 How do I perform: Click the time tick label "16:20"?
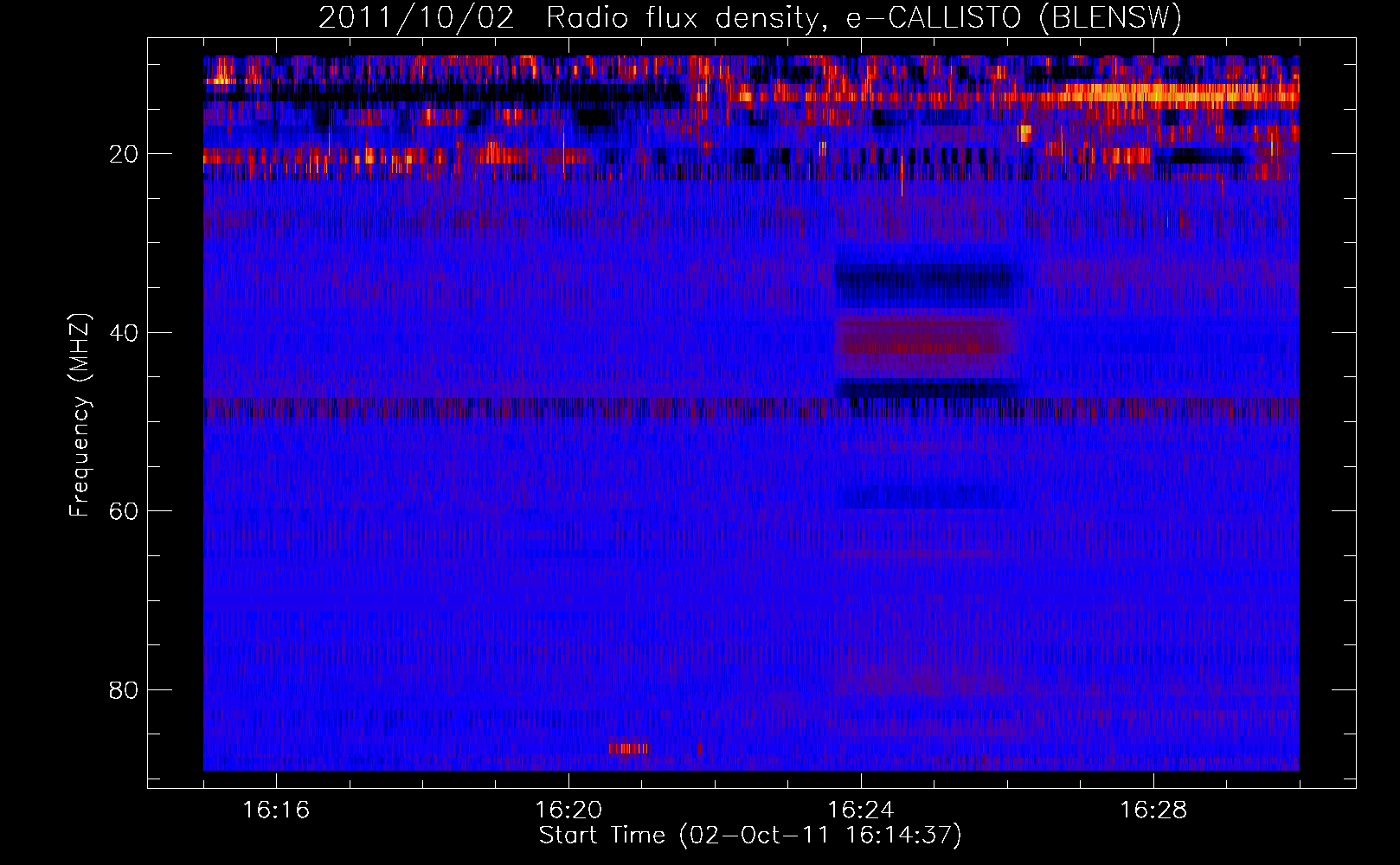(x=568, y=811)
